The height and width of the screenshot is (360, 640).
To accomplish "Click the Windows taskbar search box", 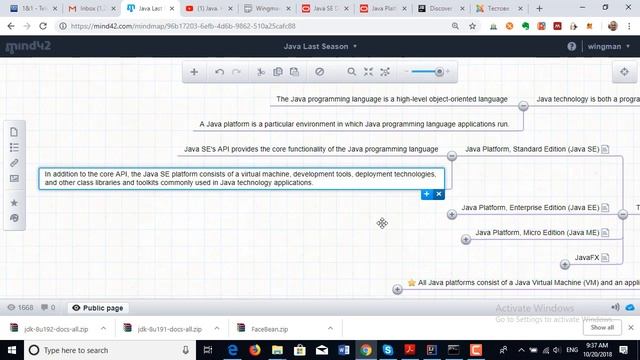I will [109, 350].
